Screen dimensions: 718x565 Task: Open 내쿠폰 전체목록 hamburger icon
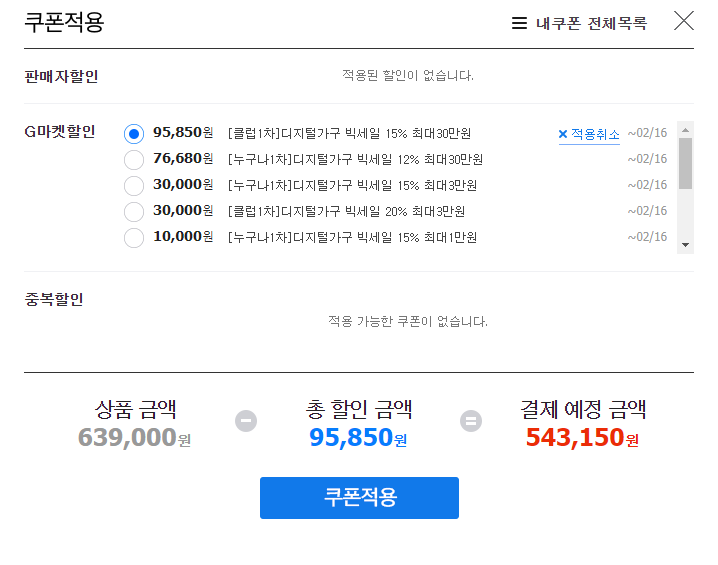pyautogui.click(x=519, y=23)
